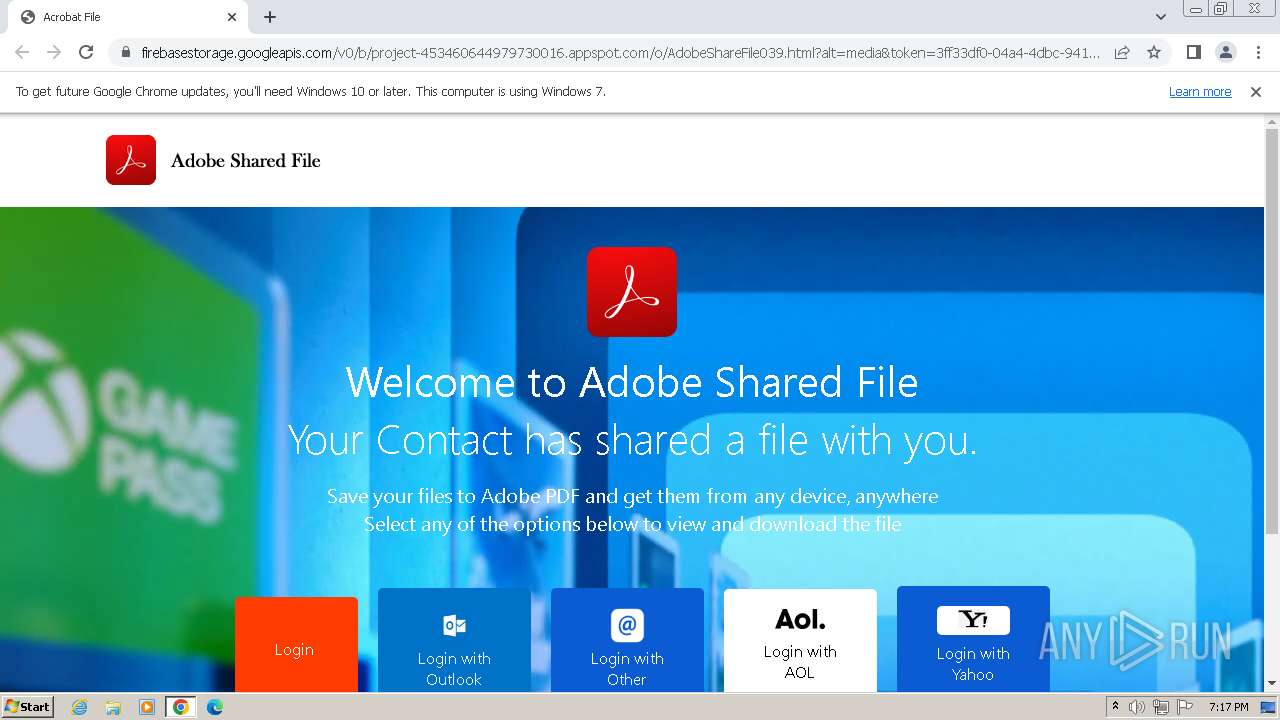The image size is (1280, 720).
Task: Open the tab search dropdown
Action: [x=1160, y=17]
